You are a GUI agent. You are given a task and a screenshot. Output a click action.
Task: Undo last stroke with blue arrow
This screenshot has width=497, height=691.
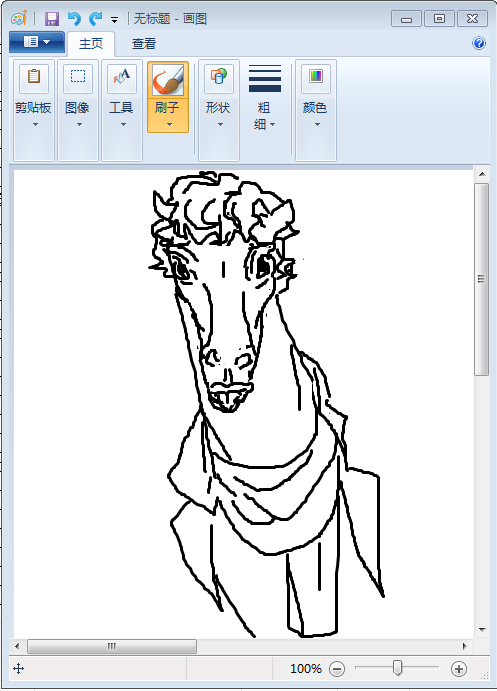pyautogui.click(x=74, y=19)
